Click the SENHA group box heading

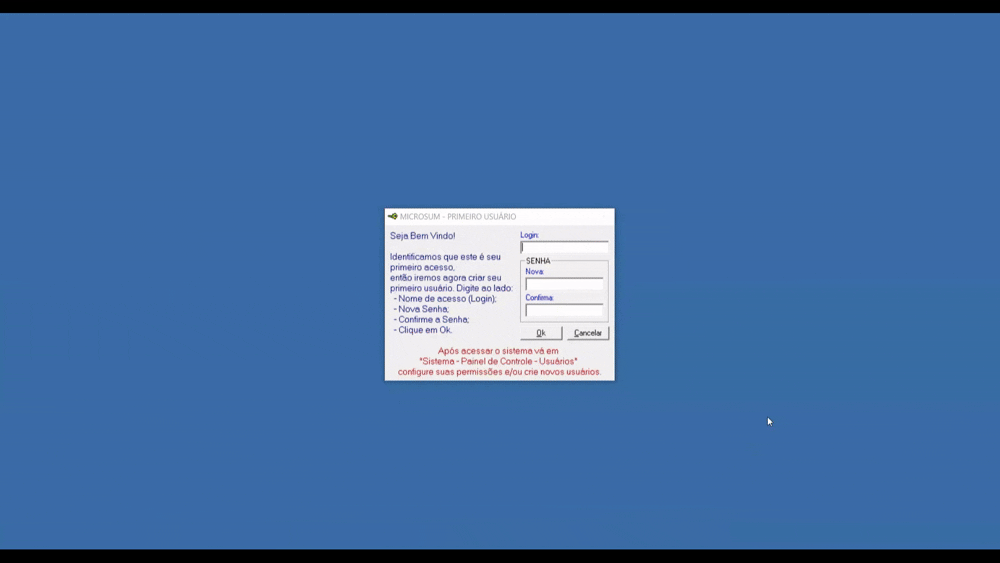coord(538,261)
